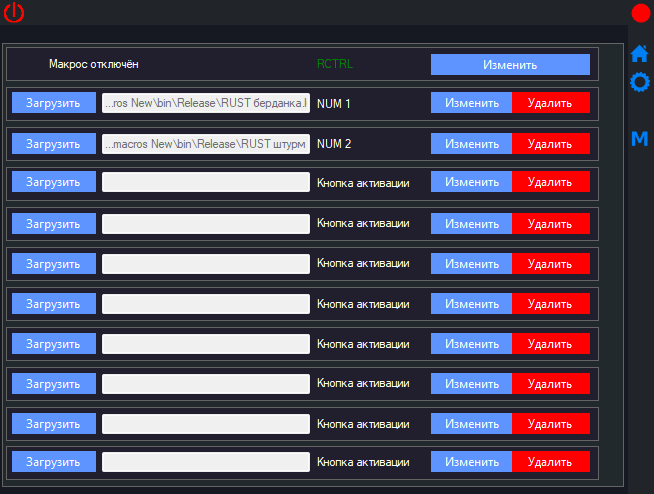Delete the fifth macro slot
The width and height of the screenshot is (654, 494).
[x=551, y=264]
